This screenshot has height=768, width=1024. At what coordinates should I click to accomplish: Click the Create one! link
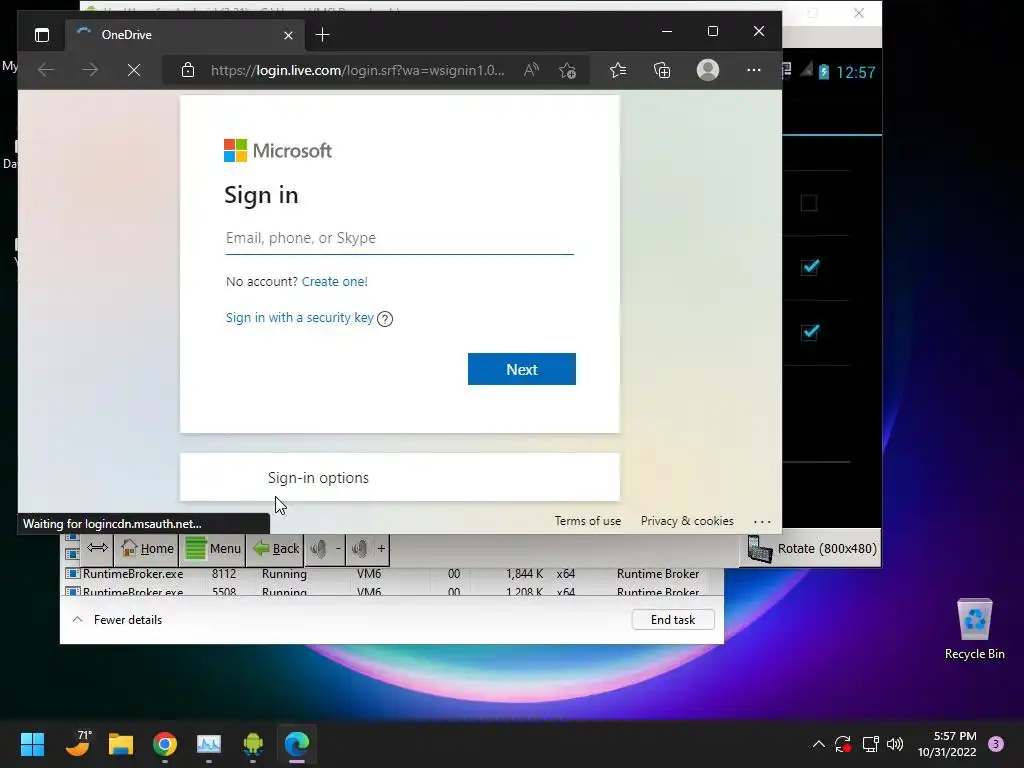334,281
